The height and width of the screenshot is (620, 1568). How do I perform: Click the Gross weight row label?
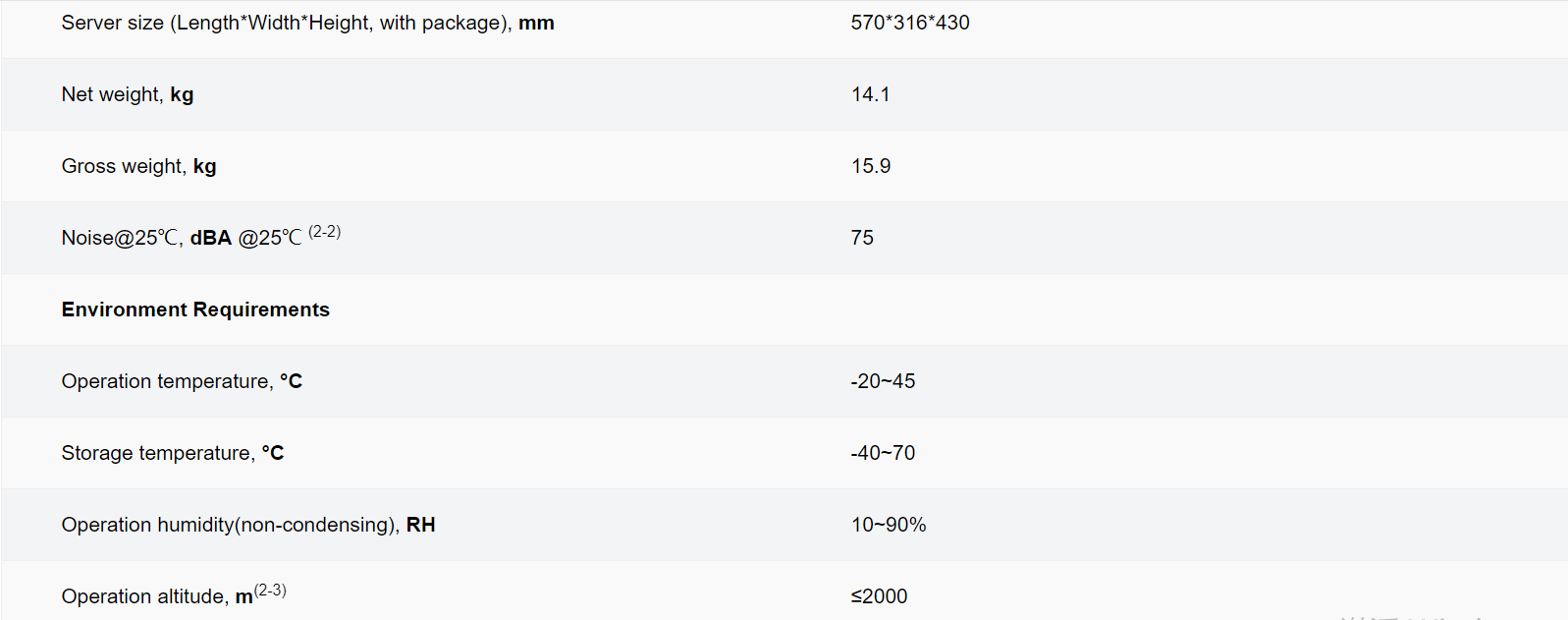point(138,166)
